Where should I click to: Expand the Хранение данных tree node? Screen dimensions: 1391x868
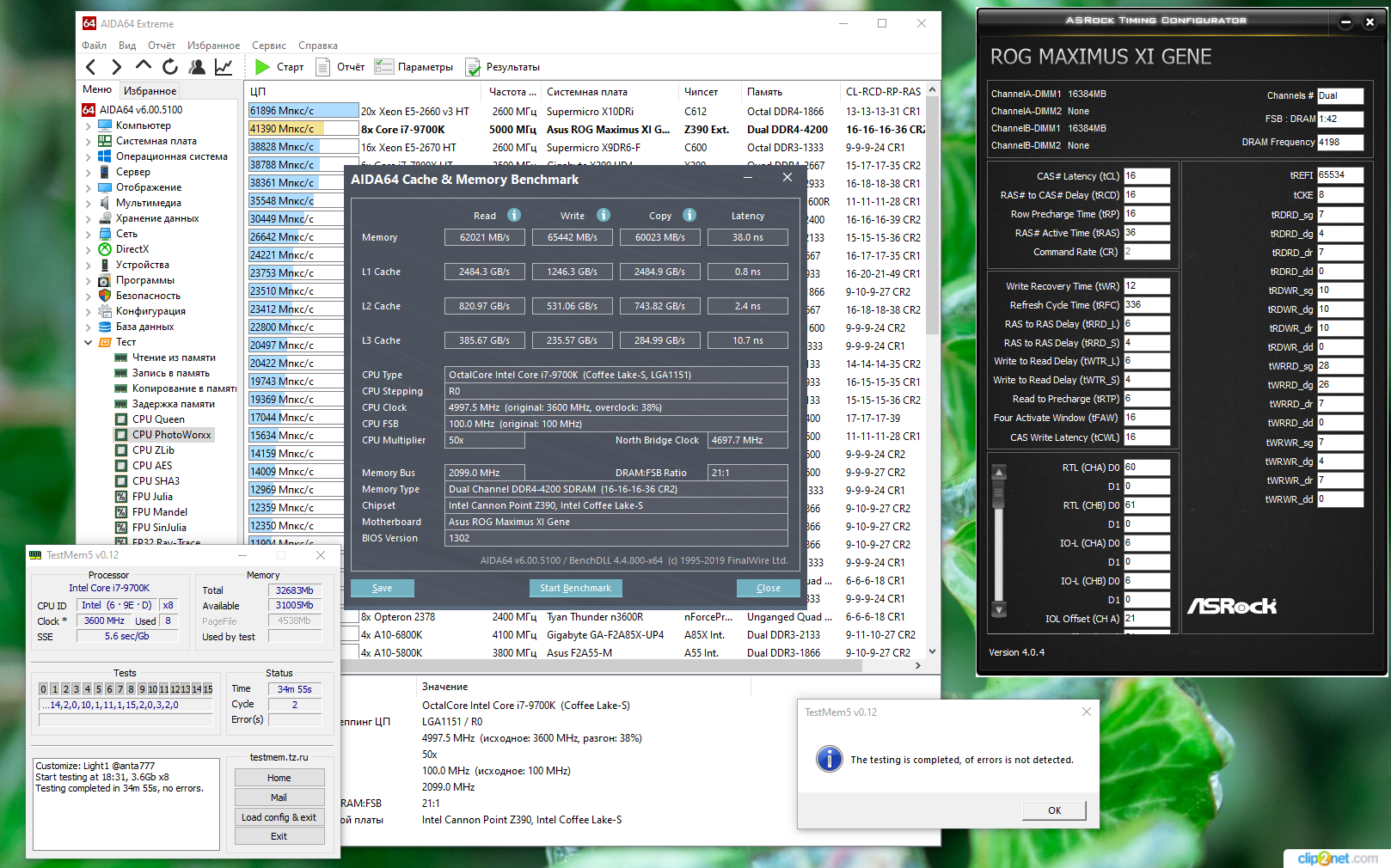coord(88,218)
